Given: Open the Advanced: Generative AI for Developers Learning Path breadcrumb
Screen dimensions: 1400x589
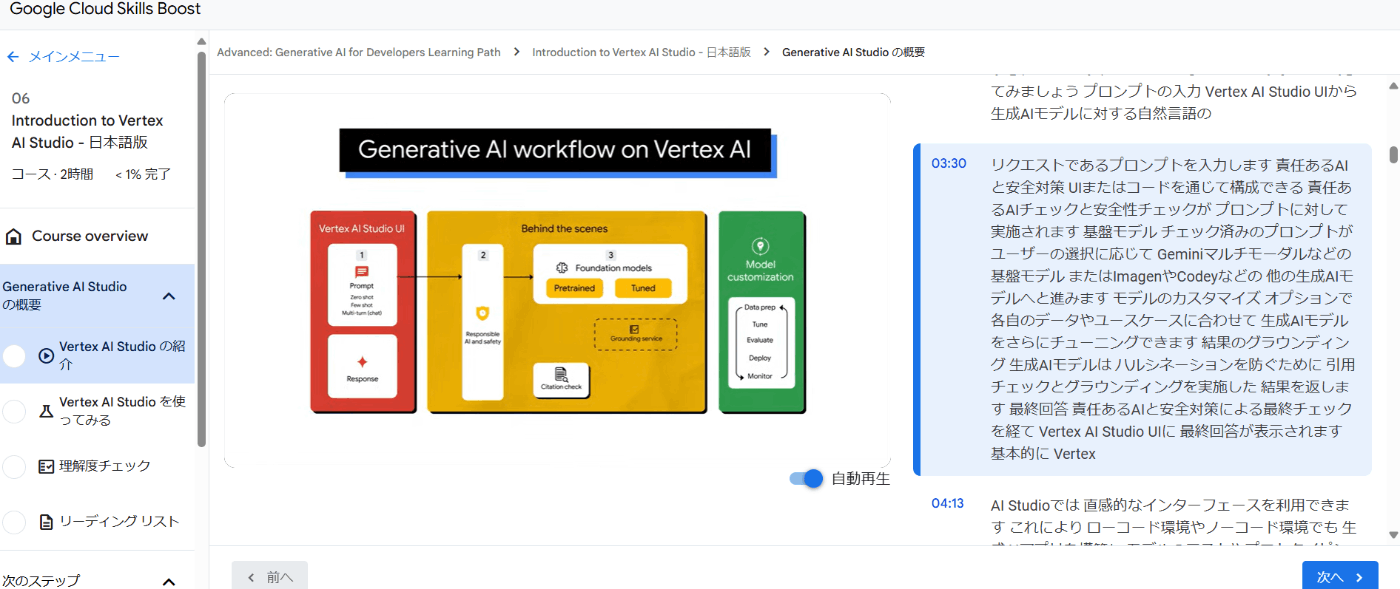Looking at the screenshot, I should (x=359, y=52).
